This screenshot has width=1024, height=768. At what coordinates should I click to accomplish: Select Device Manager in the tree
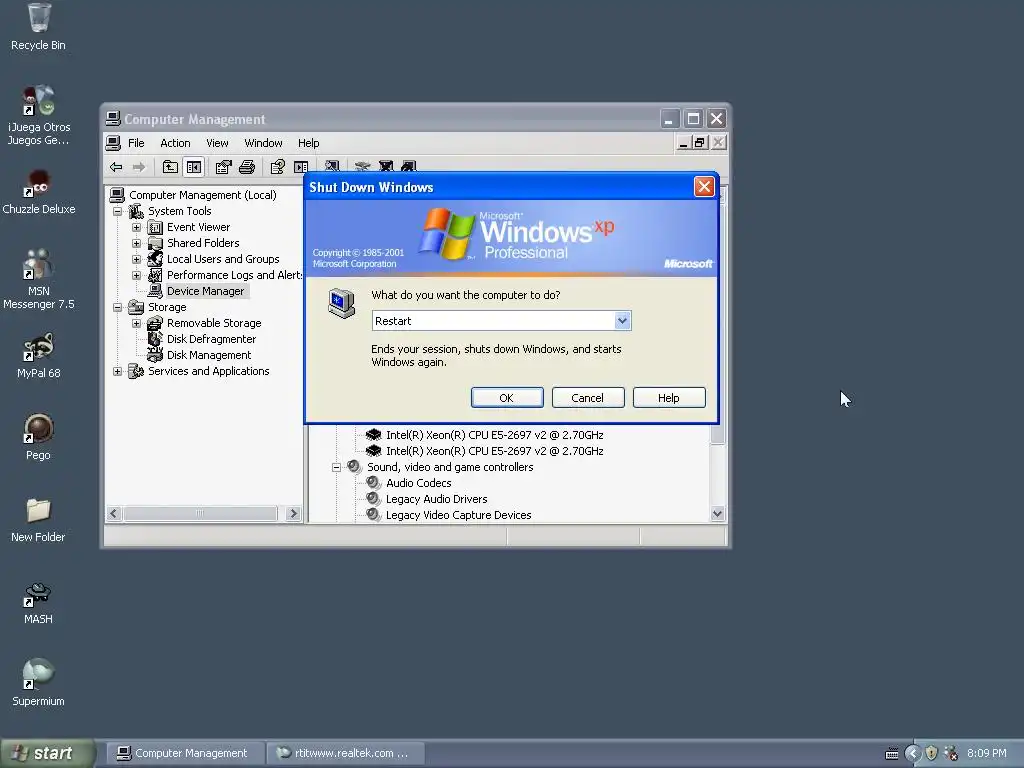click(x=205, y=291)
